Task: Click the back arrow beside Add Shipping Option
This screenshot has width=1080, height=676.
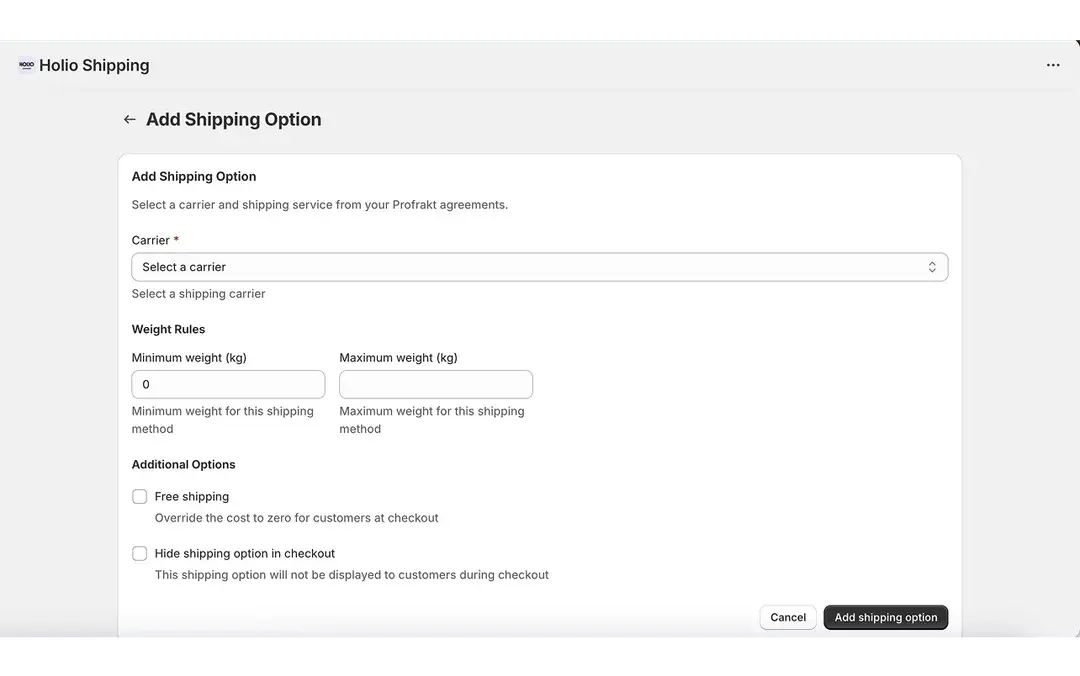Action: pyautogui.click(x=129, y=118)
